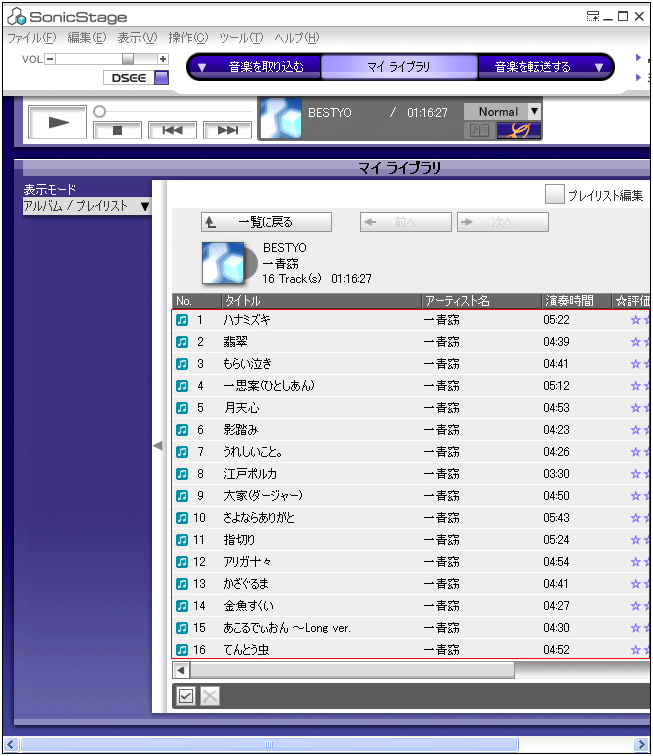Click music note icon of track てんとう虫
The image size is (653, 756).
[182, 650]
